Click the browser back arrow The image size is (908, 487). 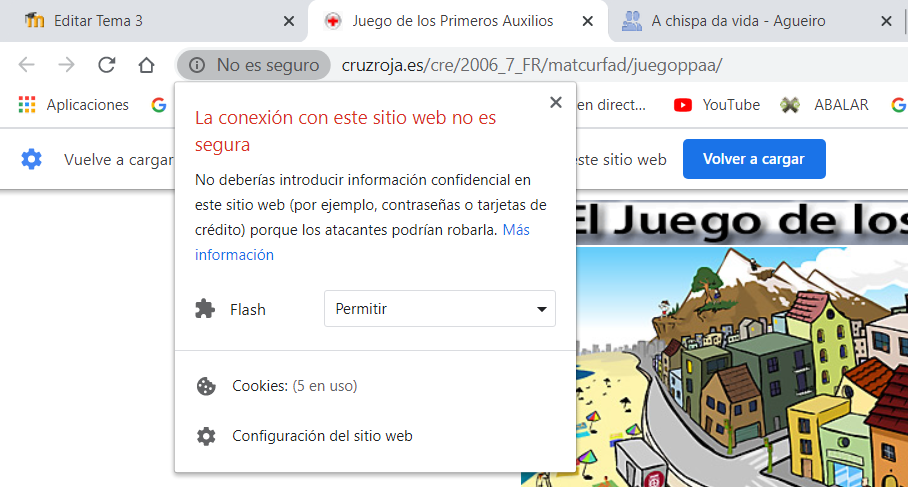(x=27, y=65)
